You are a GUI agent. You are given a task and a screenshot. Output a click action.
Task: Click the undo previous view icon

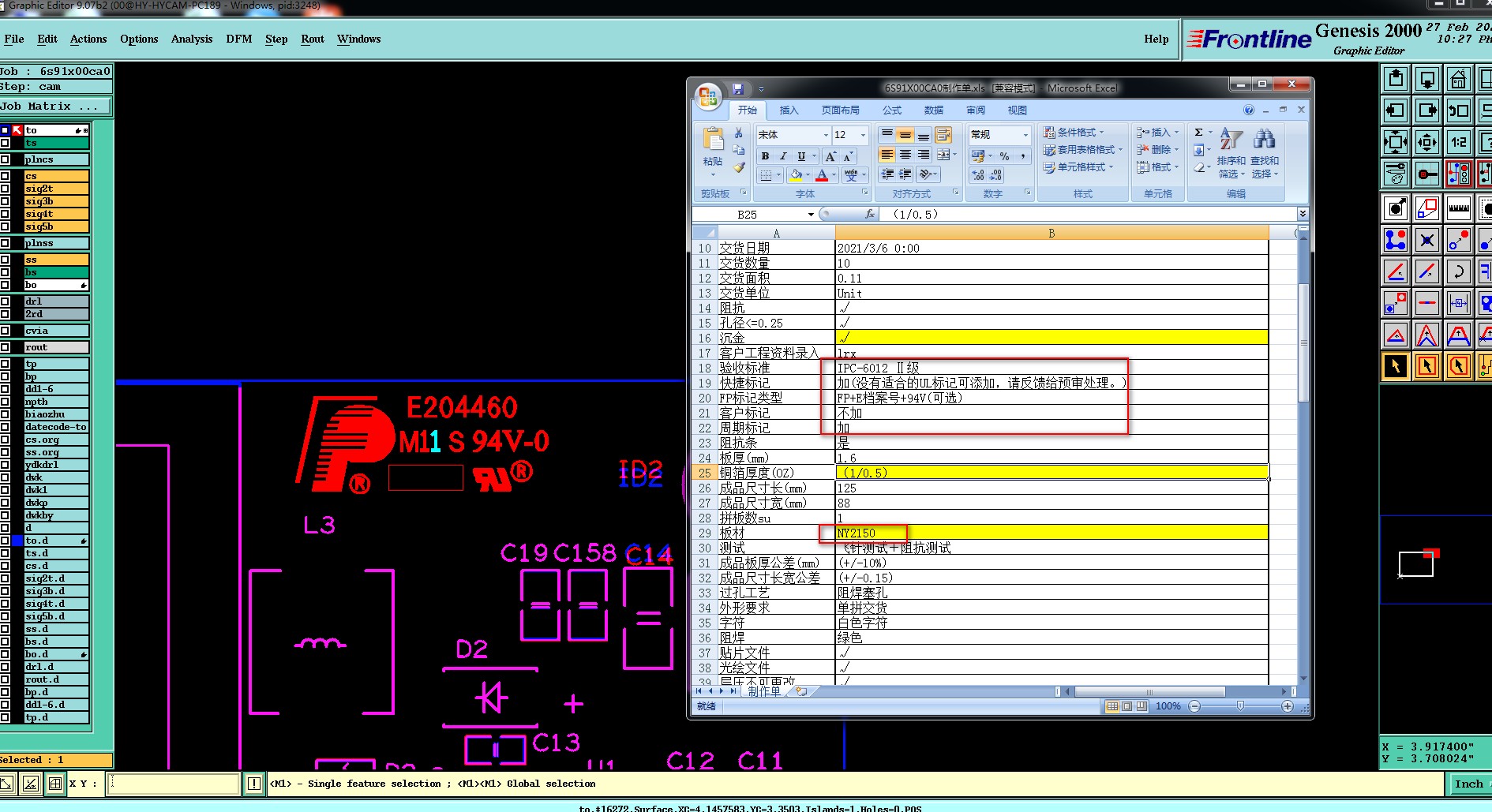point(1458,110)
